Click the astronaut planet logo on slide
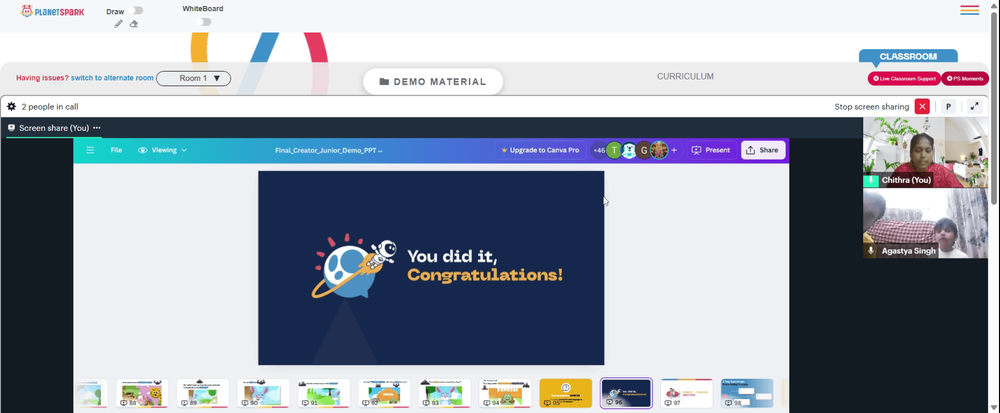The image size is (1000, 413). point(354,266)
